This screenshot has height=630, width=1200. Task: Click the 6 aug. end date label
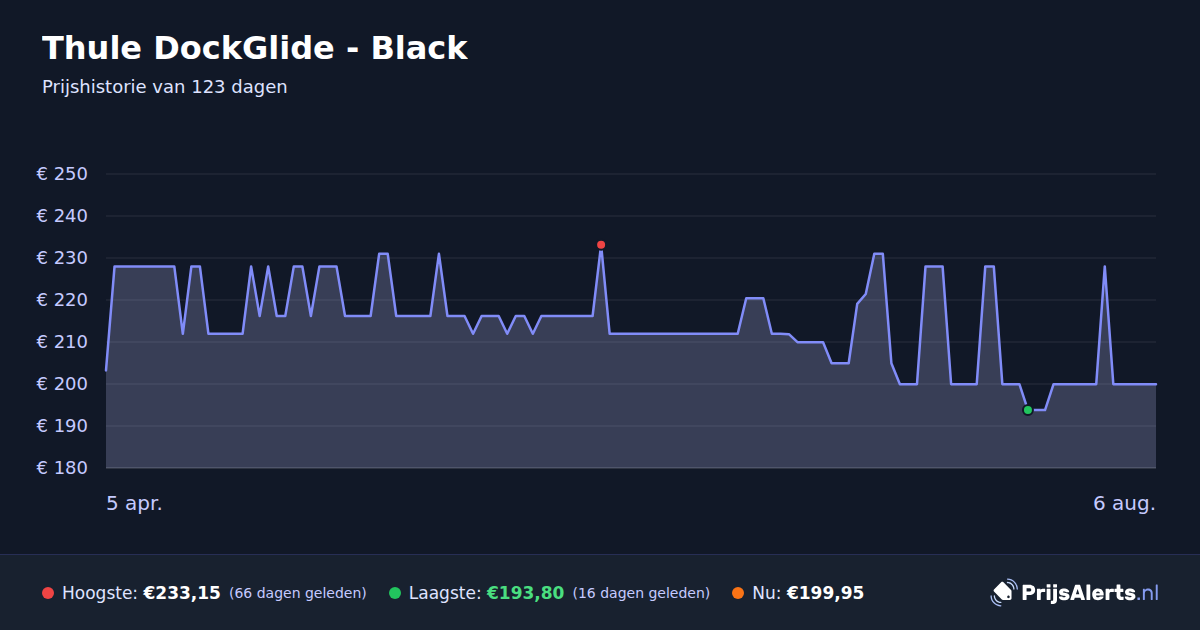coord(1124,504)
